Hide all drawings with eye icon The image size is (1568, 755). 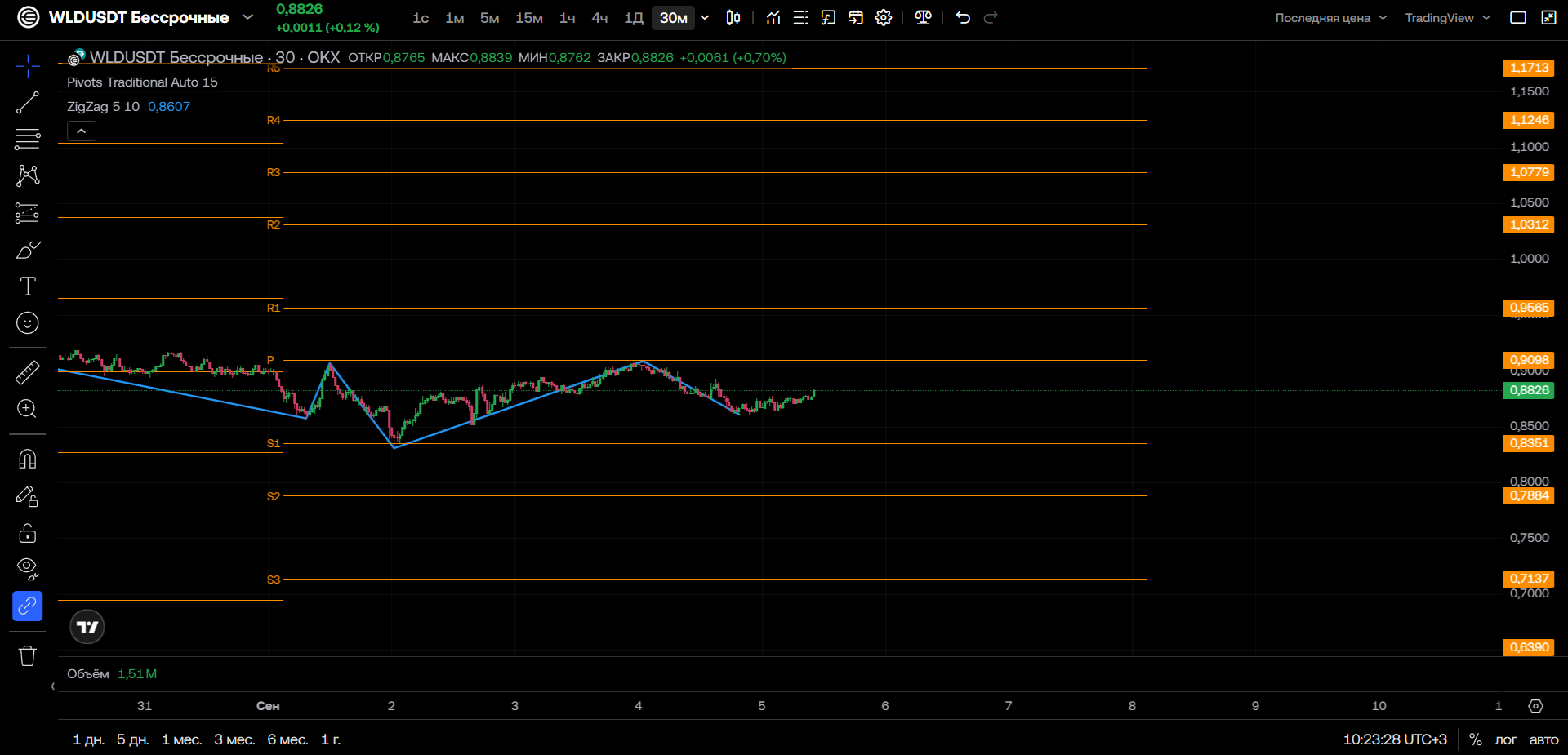[x=27, y=568]
